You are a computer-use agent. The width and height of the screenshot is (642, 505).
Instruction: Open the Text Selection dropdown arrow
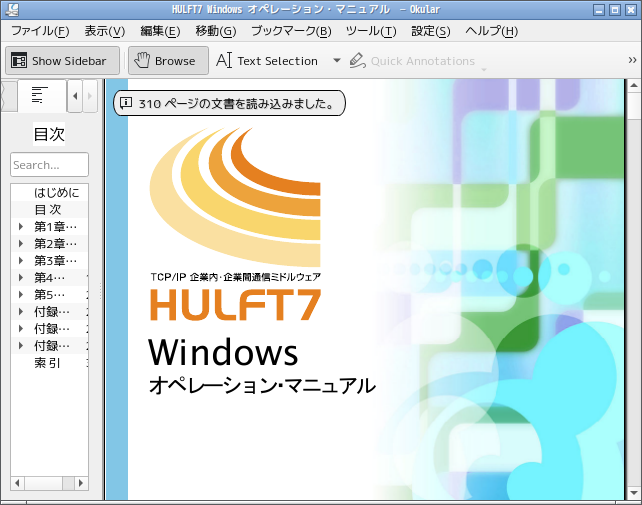pyautogui.click(x=337, y=60)
